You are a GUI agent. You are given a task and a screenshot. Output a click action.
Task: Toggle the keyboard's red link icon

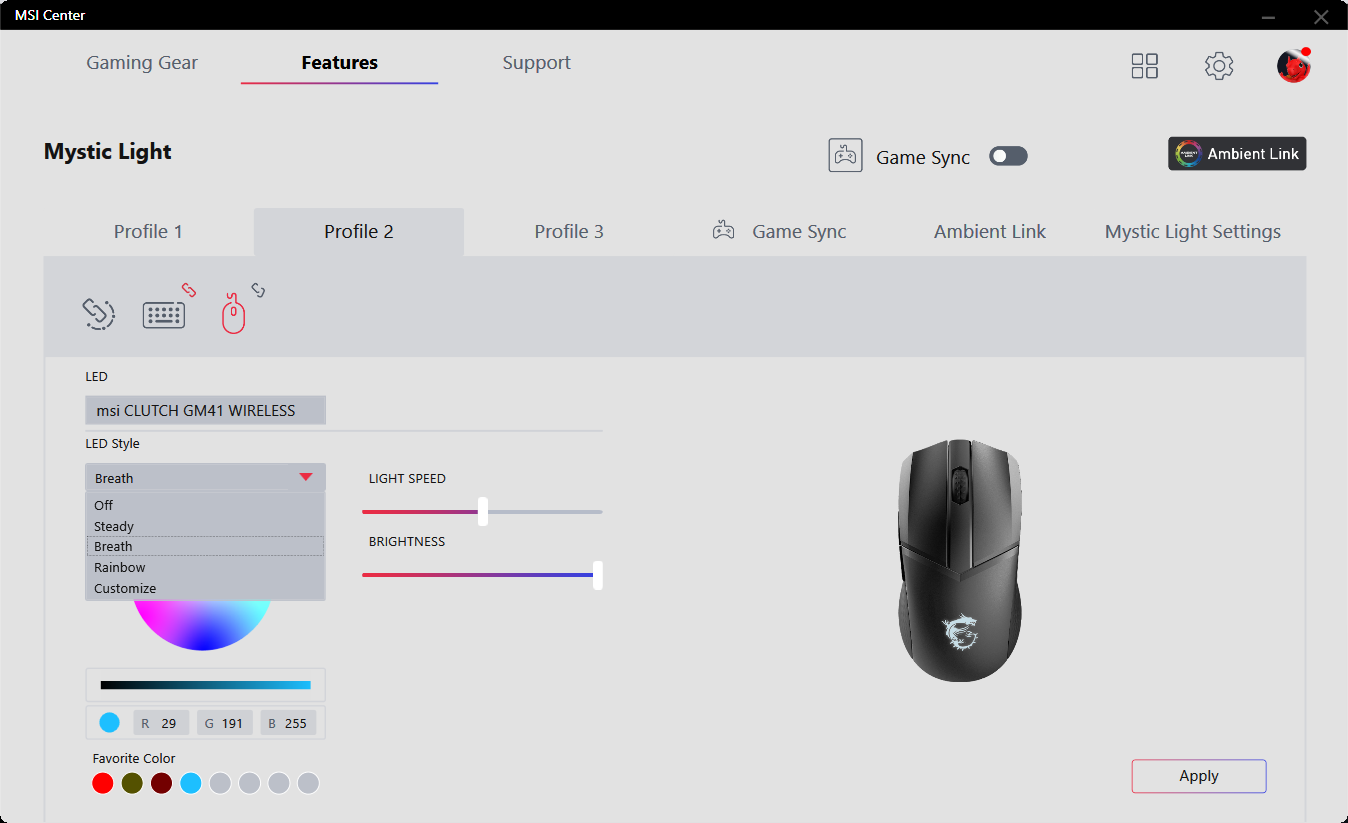coord(189,290)
